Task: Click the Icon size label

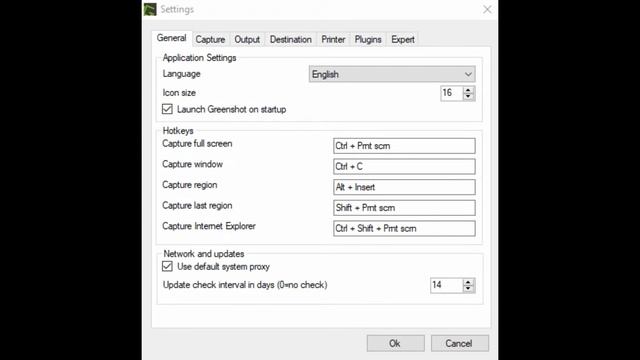Action: tap(179, 93)
